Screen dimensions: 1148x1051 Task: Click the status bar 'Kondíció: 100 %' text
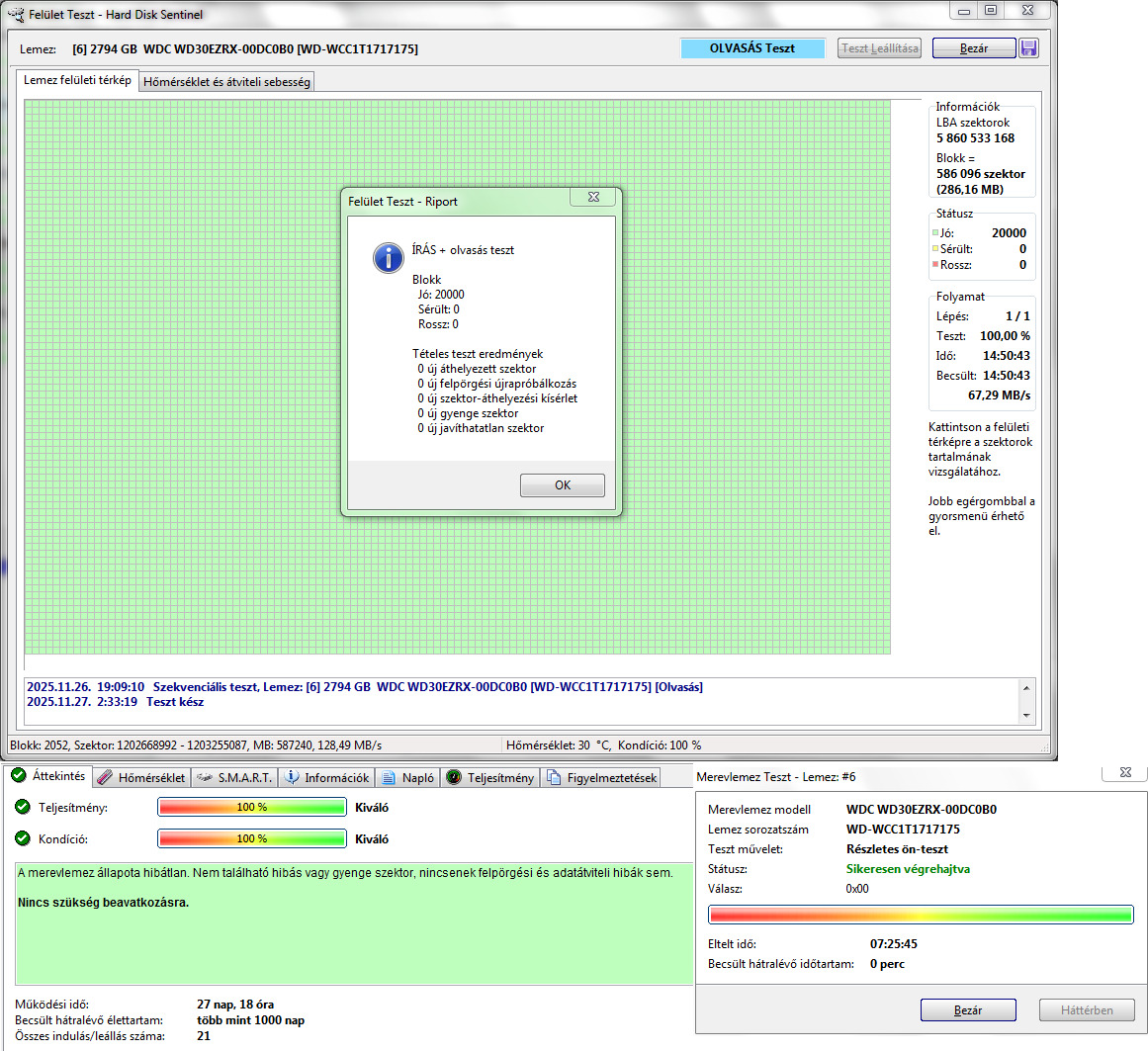coord(660,745)
